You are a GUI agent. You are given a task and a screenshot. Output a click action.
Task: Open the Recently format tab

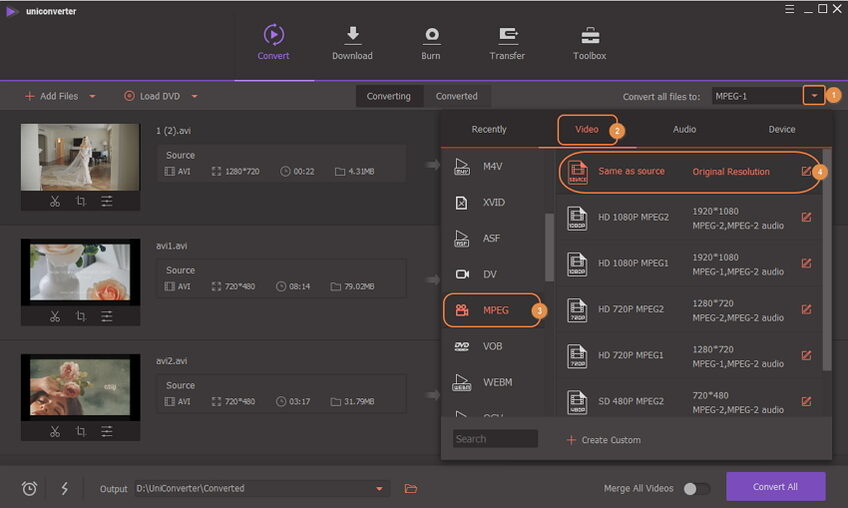489,129
